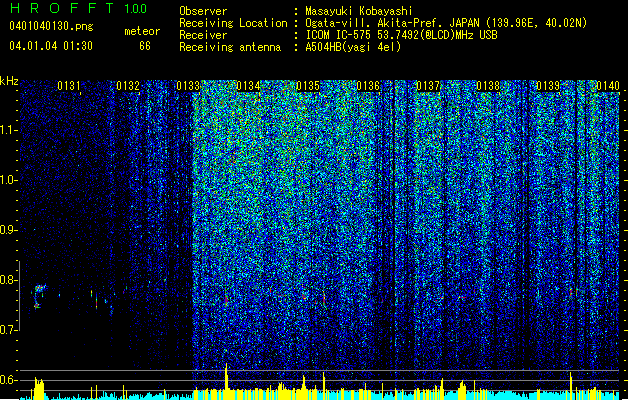Click the 1.0 kHz axis label
This screenshot has height=400, width=629.
tap(8, 180)
